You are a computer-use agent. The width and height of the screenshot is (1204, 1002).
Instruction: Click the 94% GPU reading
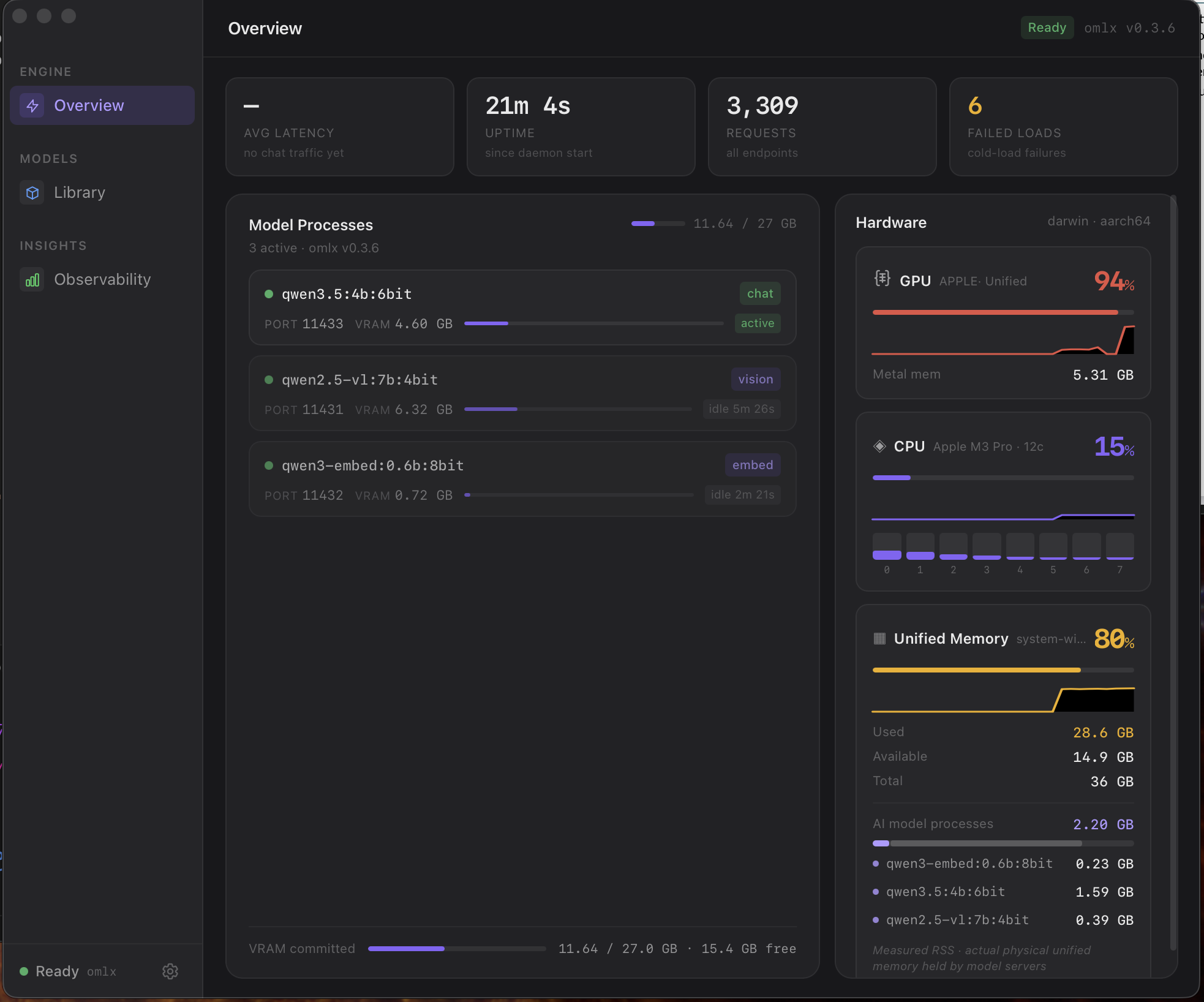[x=1114, y=281]
